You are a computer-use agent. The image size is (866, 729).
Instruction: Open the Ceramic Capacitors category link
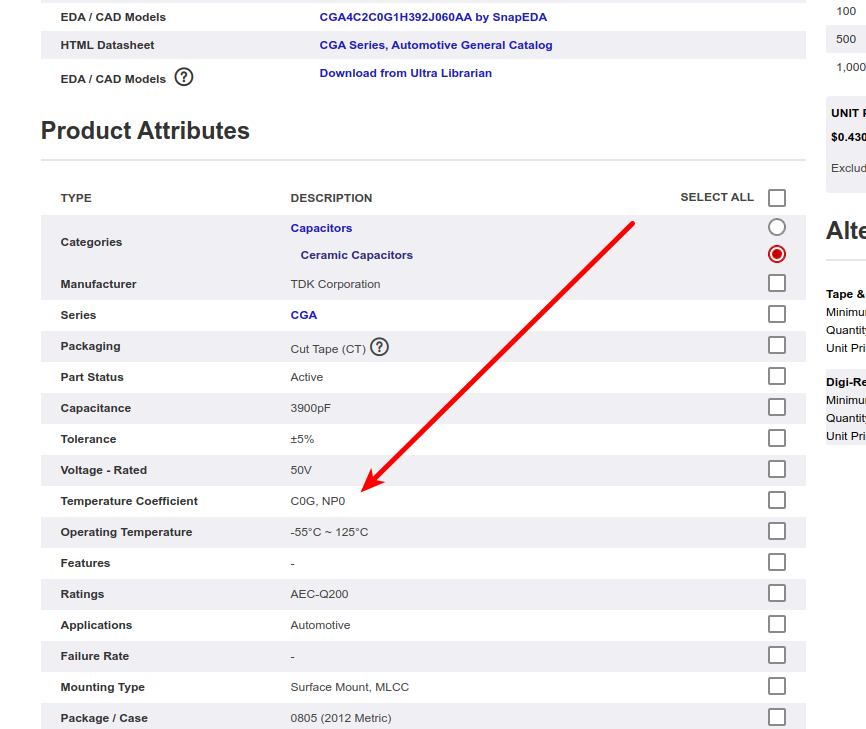356,255
